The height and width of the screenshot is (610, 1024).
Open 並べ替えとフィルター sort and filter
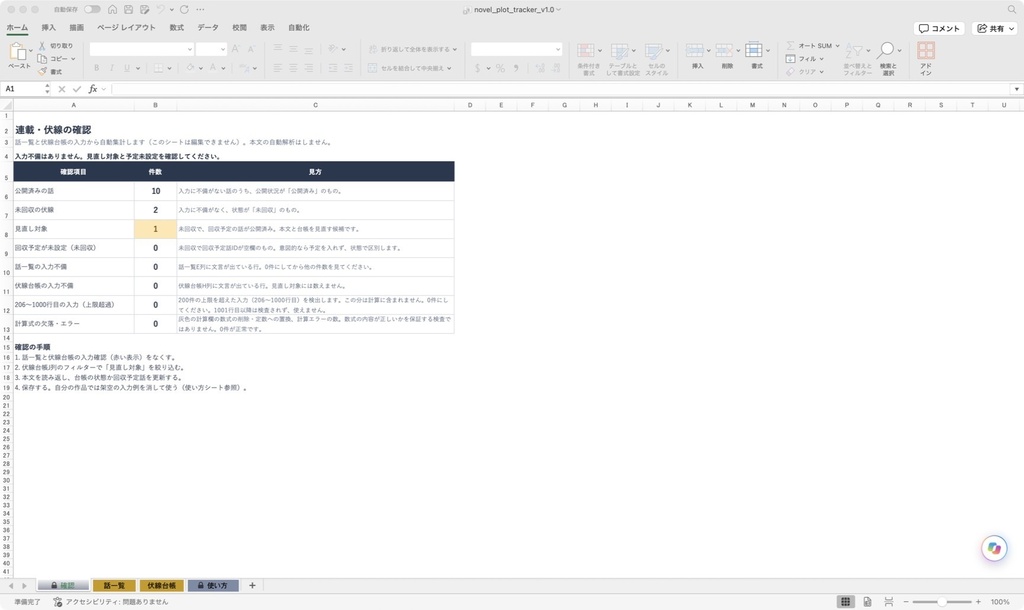coord(857,59)
